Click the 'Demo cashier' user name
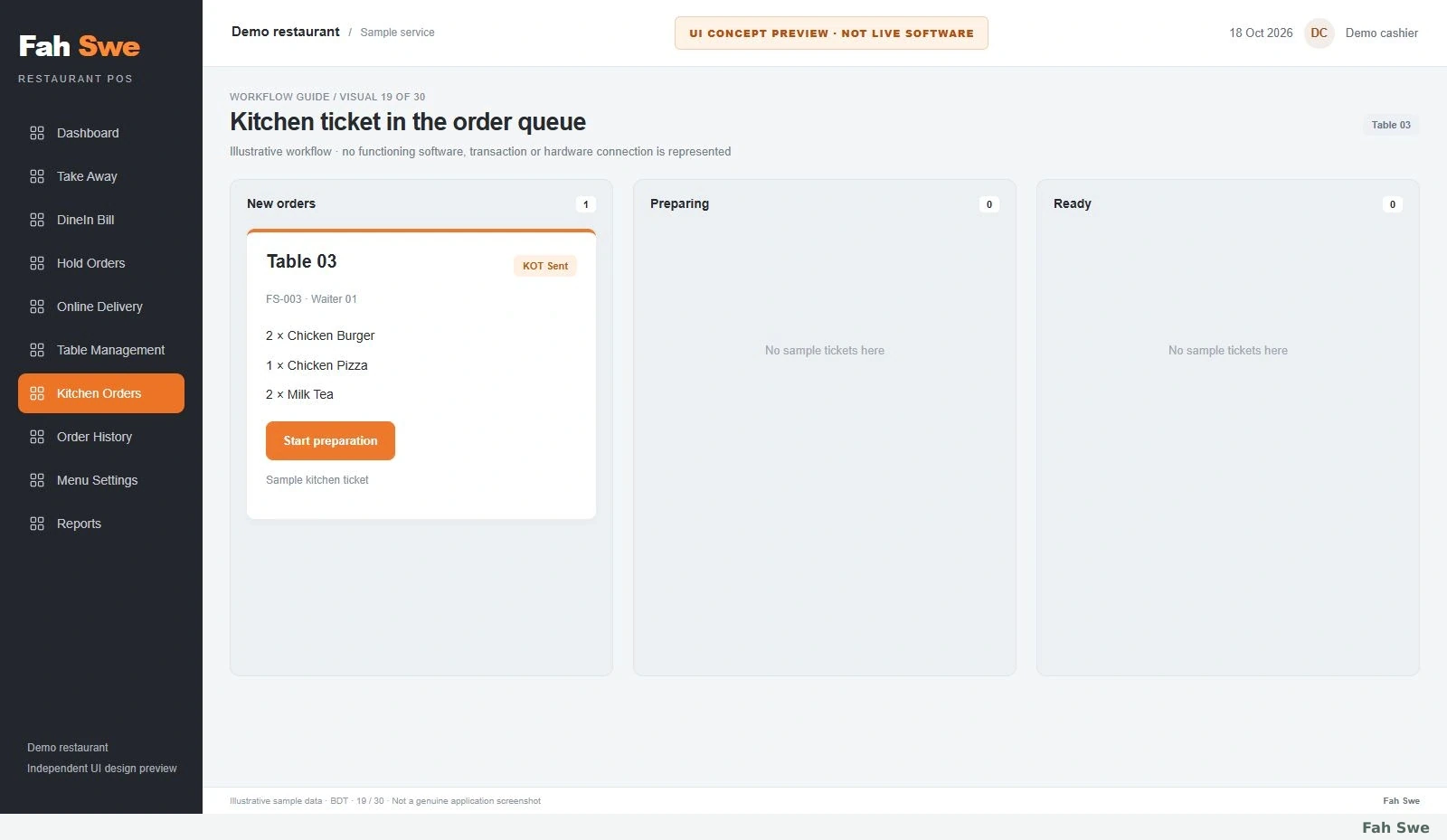 [x=1382, y=33]
